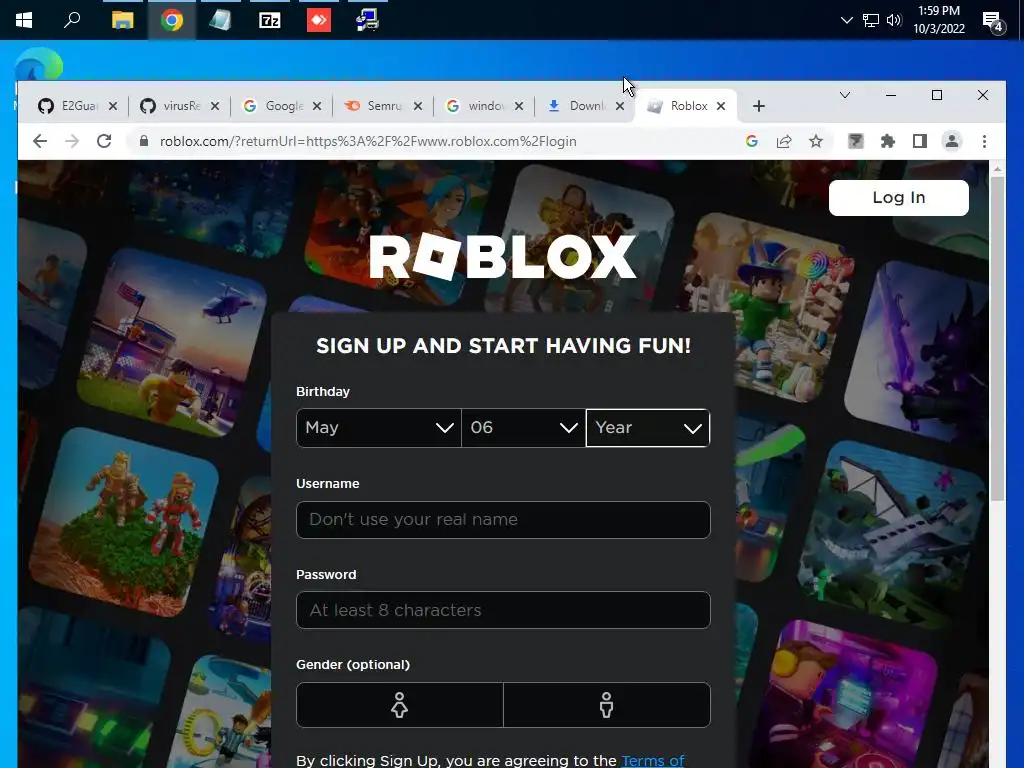Open 7-Zip taskbar icon

coord(270,20)
